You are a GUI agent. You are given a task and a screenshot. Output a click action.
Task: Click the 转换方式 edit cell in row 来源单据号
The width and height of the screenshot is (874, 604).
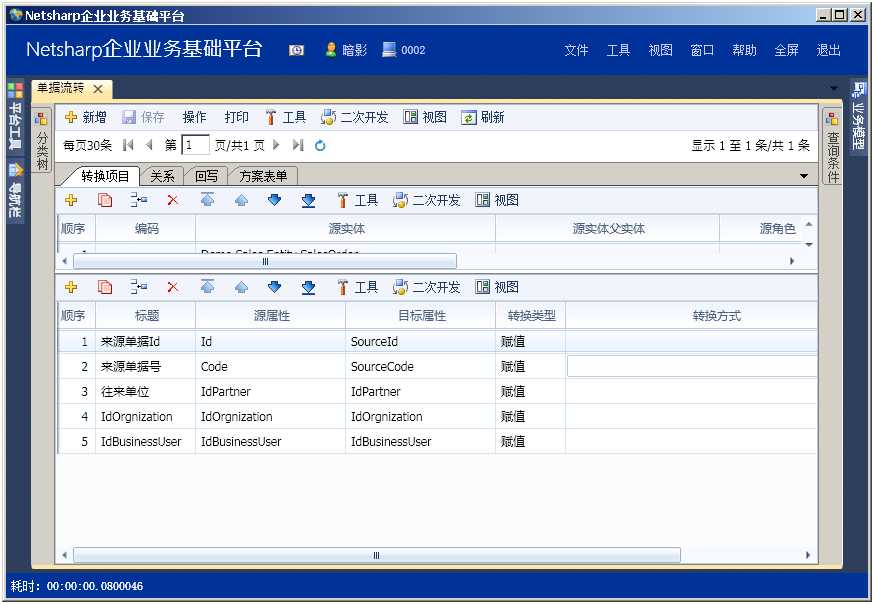point(692,367)
